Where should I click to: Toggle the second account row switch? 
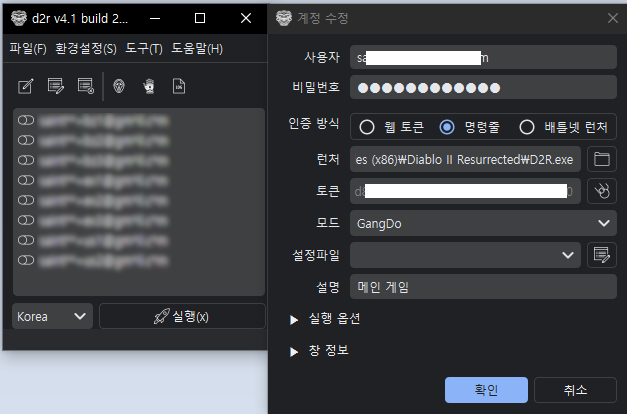tap(26, 140)
